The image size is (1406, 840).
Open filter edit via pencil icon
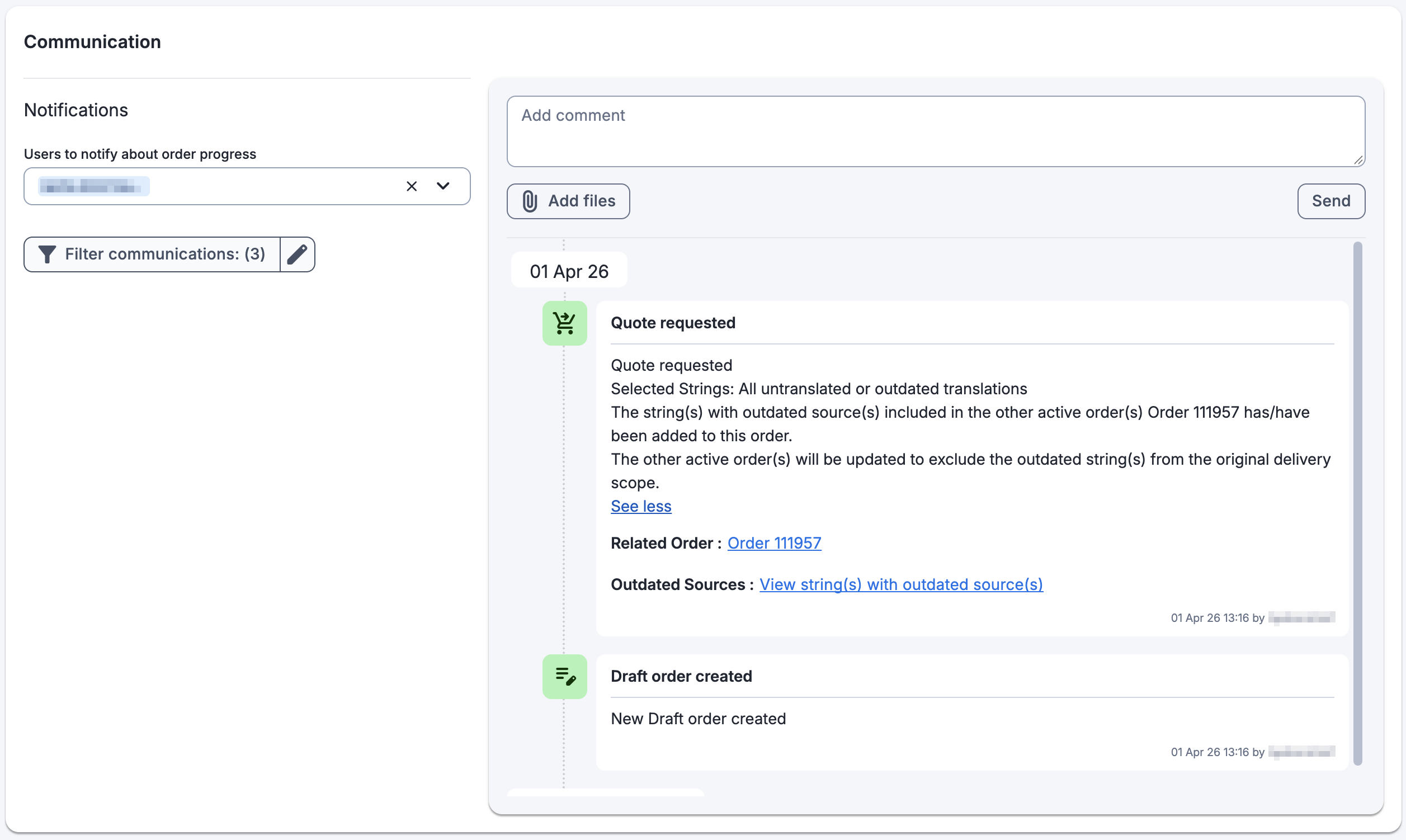[x=297, y=254]
